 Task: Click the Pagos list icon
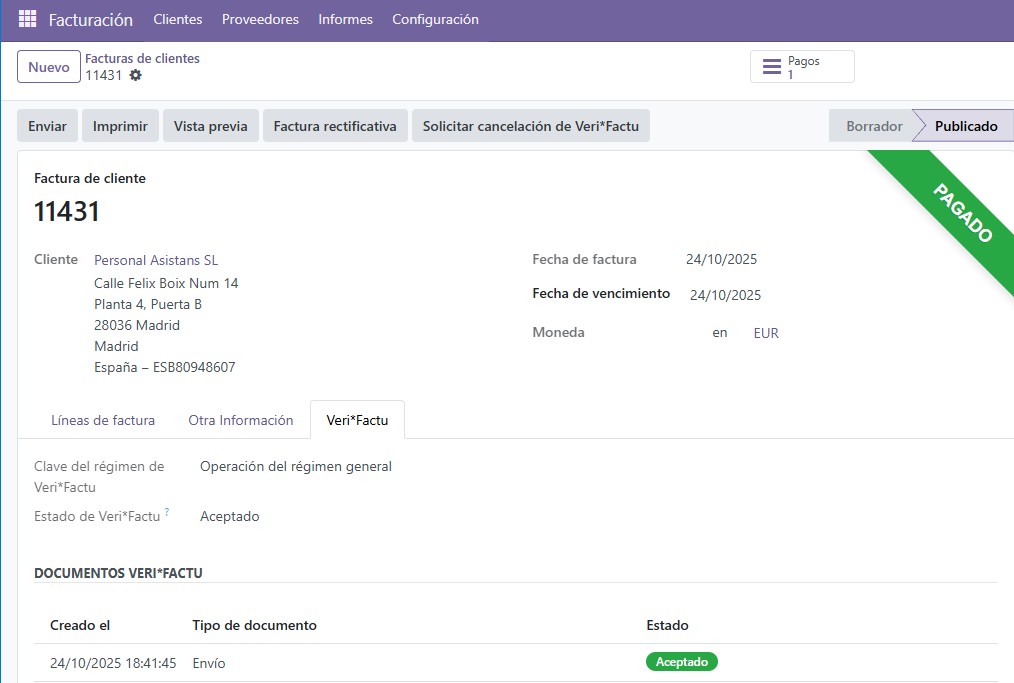(x=771, y=67)
